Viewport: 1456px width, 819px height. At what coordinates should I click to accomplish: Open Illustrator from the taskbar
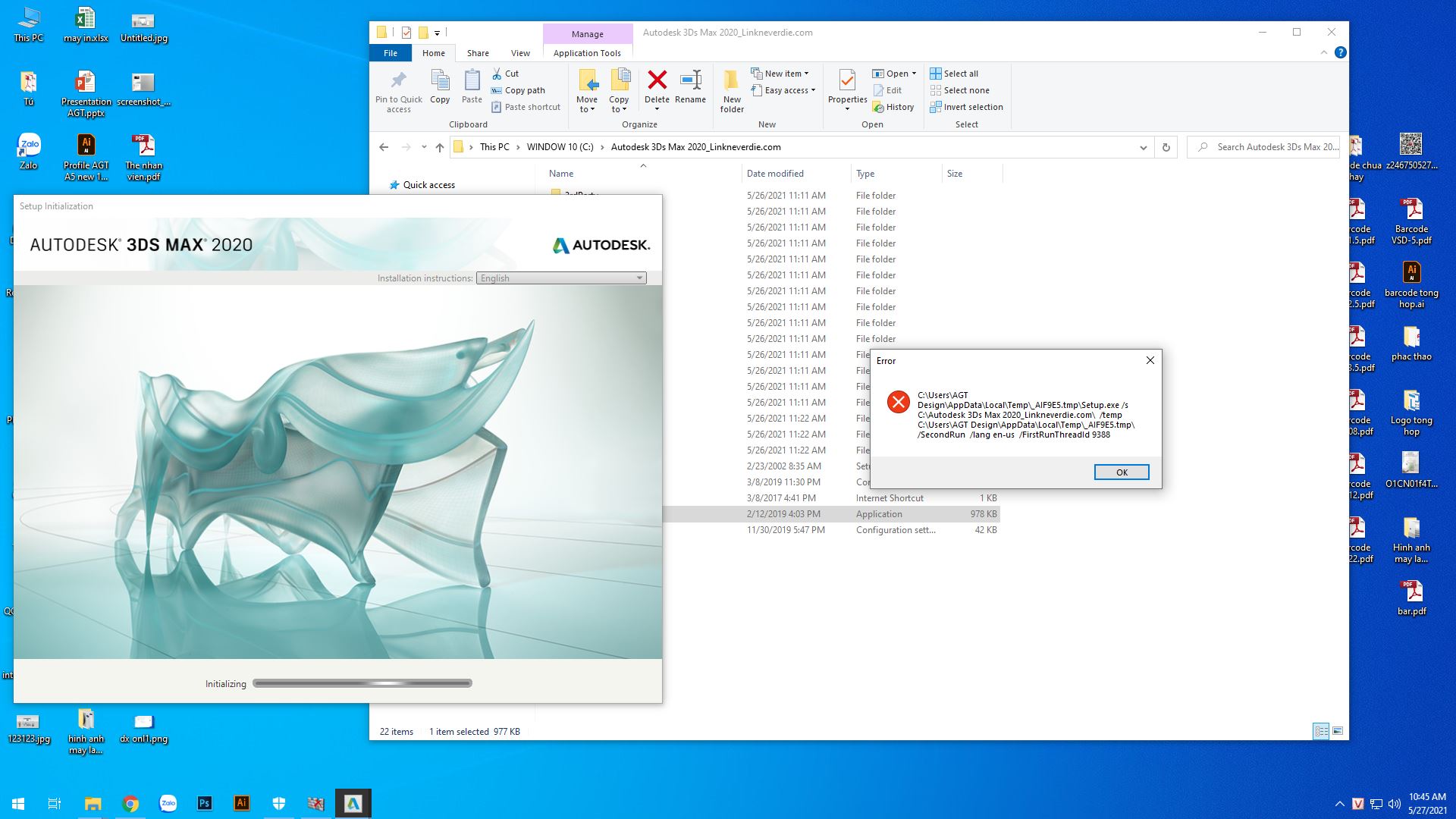(242, 803)
